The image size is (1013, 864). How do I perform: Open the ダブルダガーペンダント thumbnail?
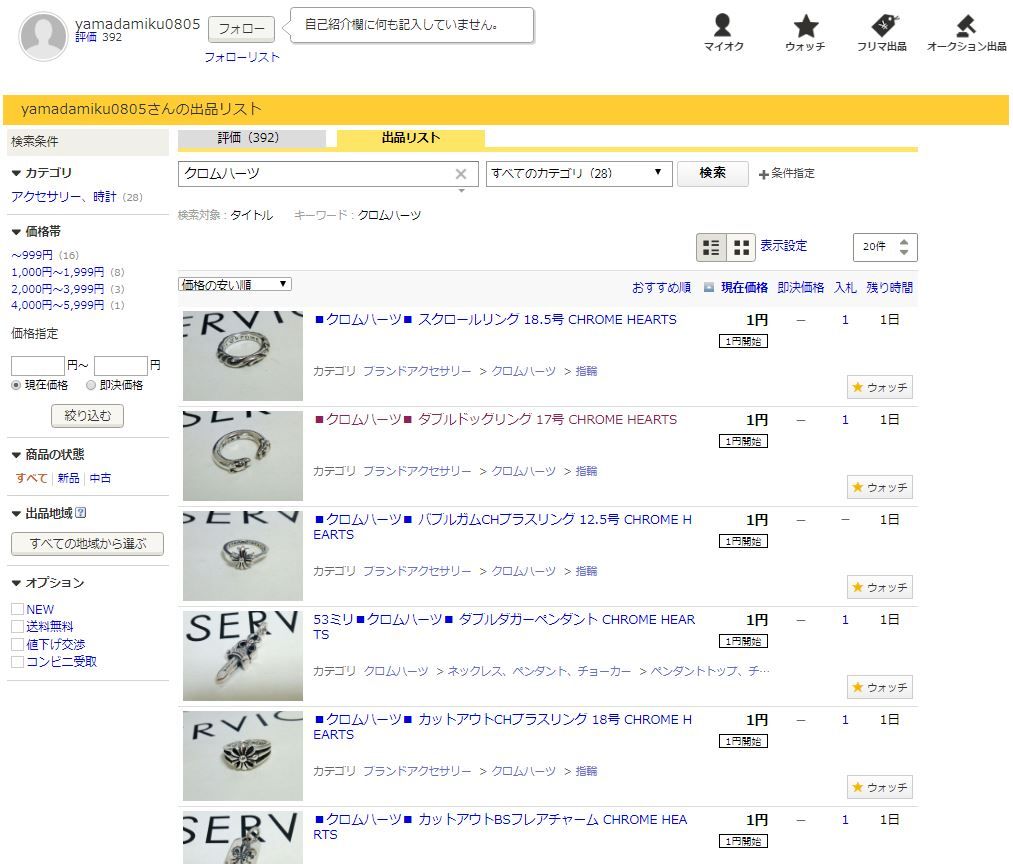tap(243, 656)
